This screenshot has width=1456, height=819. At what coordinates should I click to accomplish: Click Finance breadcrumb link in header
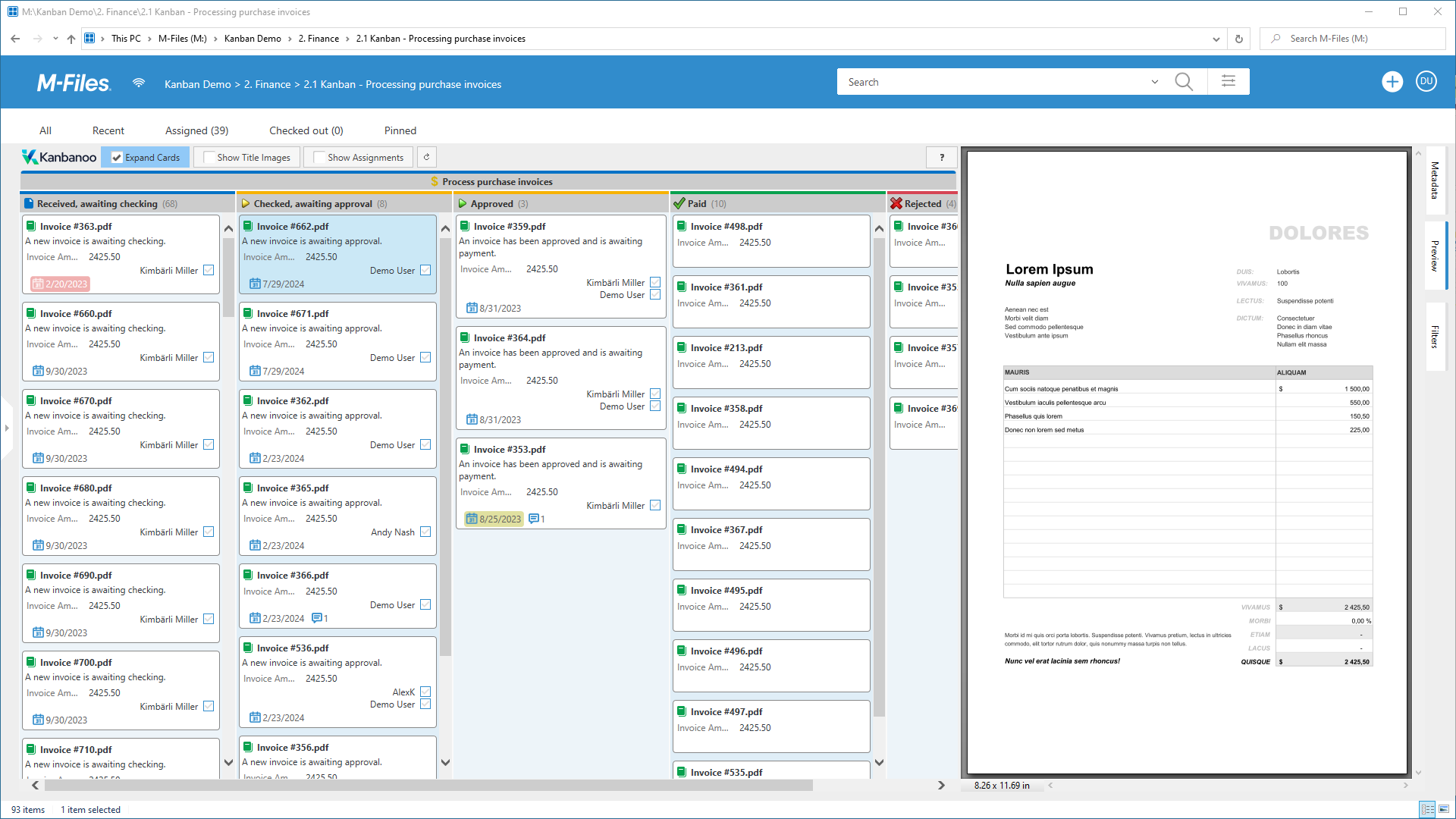click(x=267, y=84)
